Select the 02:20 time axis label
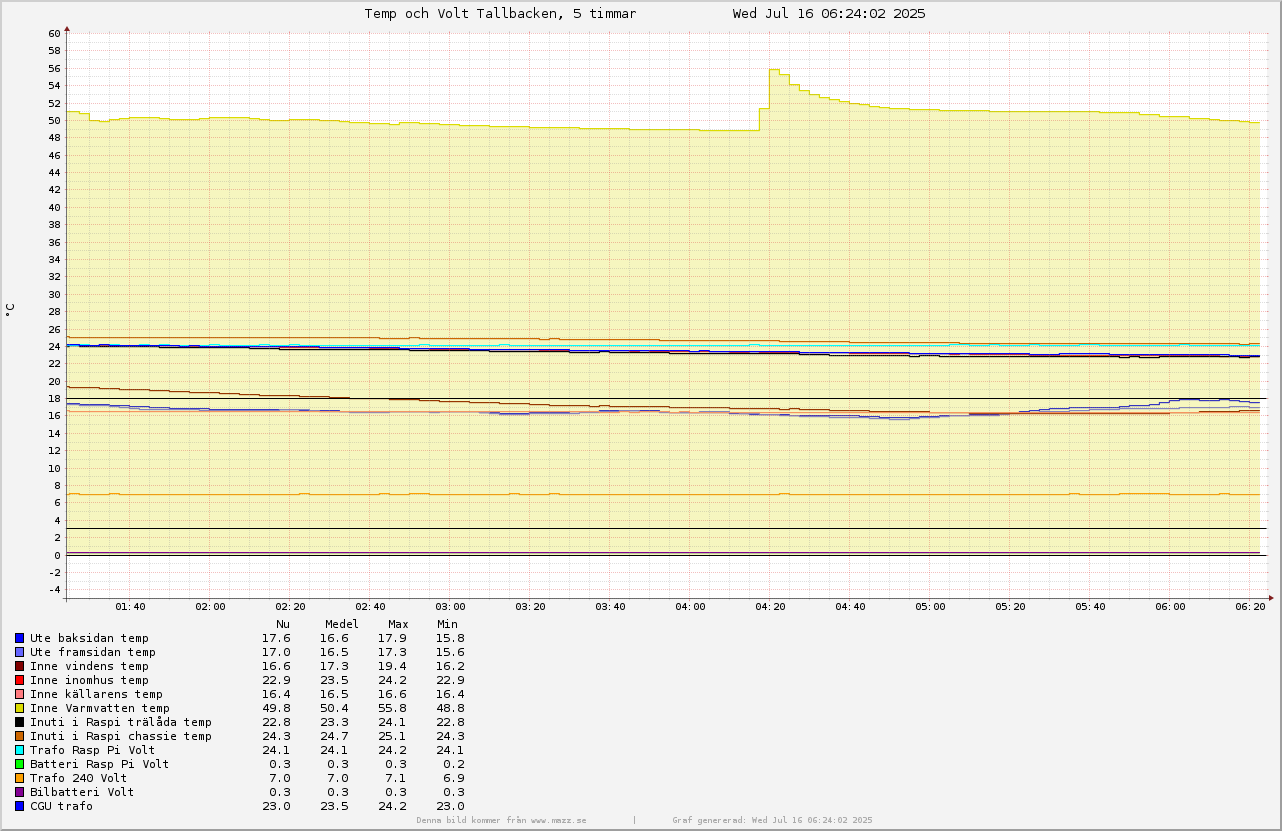 (x=290, y=607)
